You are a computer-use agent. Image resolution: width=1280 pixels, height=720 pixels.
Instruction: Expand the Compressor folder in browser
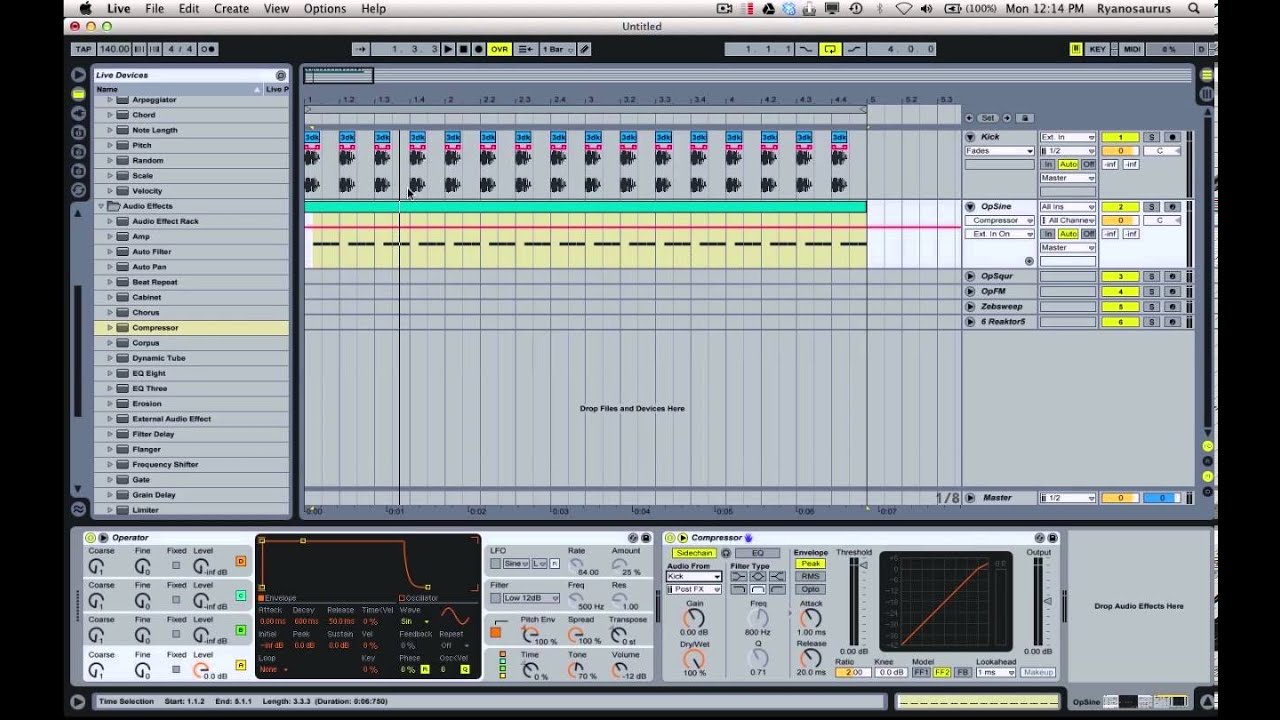click(x=110, y=327)
